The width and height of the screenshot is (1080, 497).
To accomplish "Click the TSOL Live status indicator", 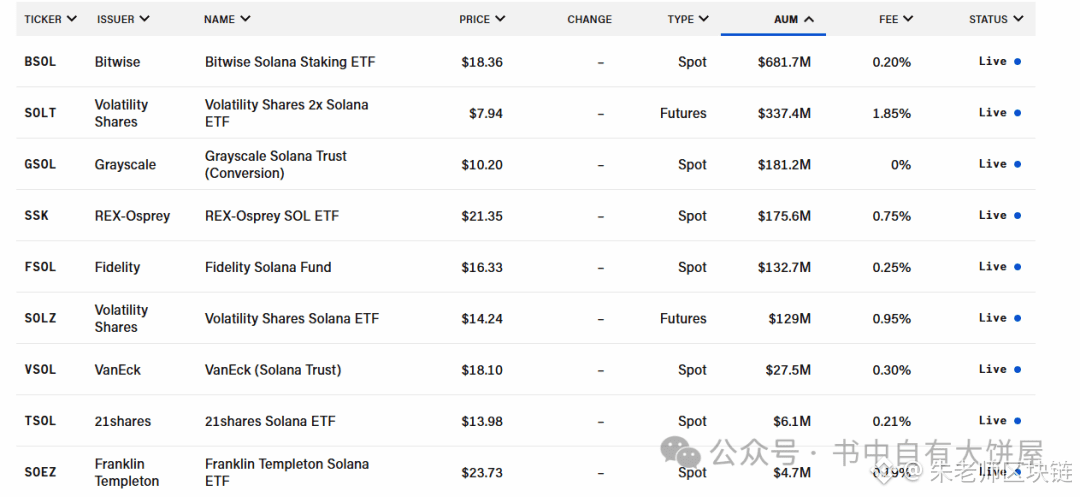I will (1018, 421).
